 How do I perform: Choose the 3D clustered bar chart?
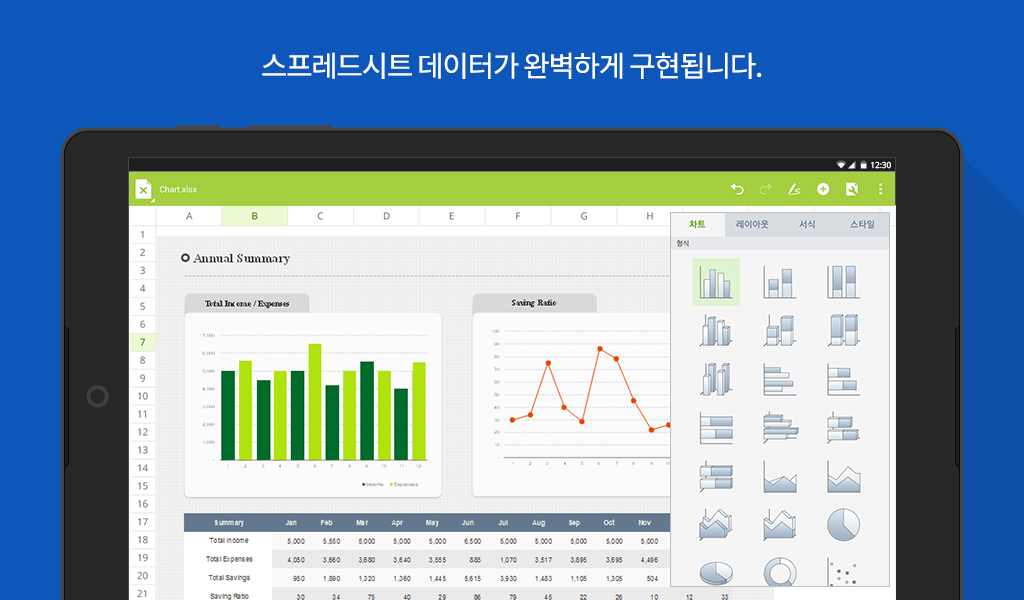tap(780, 428)
